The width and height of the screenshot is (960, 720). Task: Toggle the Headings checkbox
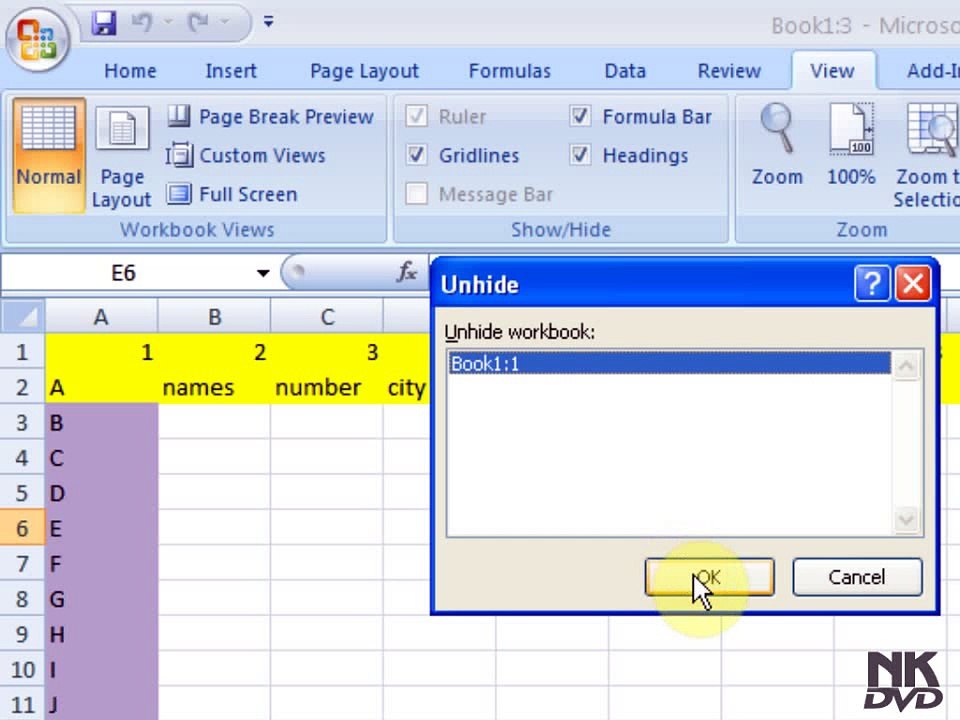coord(580,155)
